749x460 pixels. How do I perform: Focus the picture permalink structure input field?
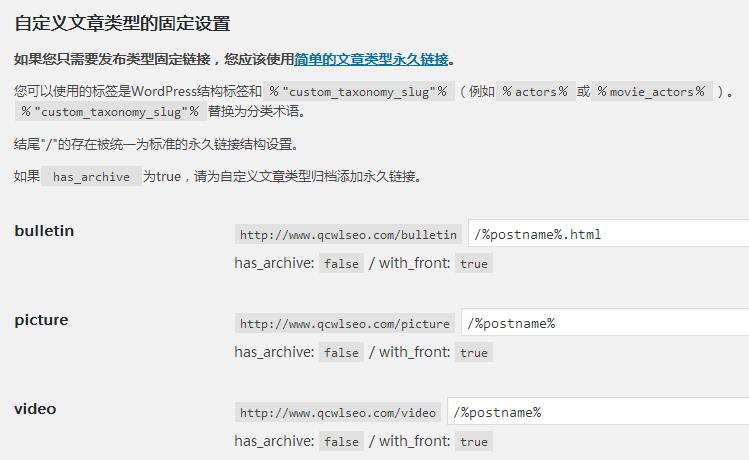(x=605, y=322)
